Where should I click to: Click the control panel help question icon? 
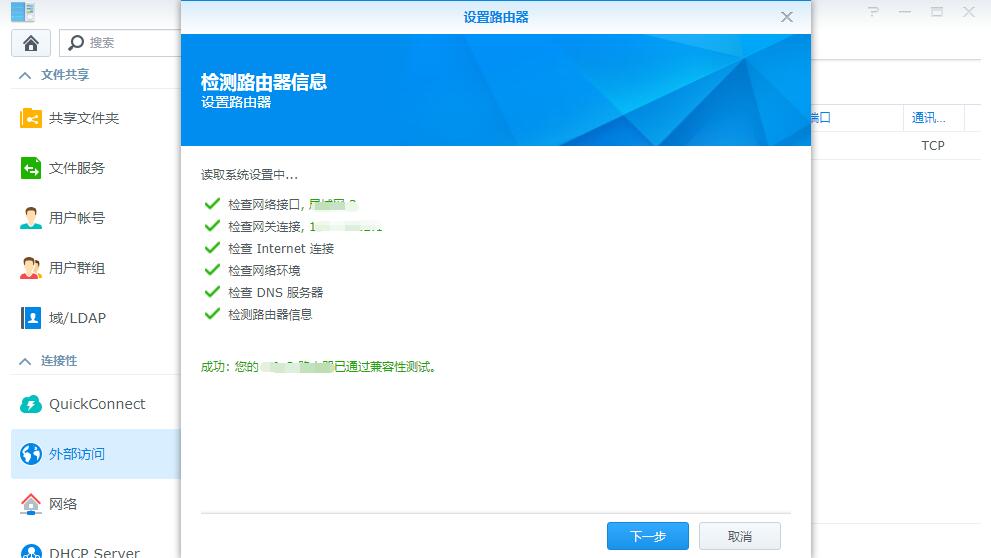[x=873, y=11]
